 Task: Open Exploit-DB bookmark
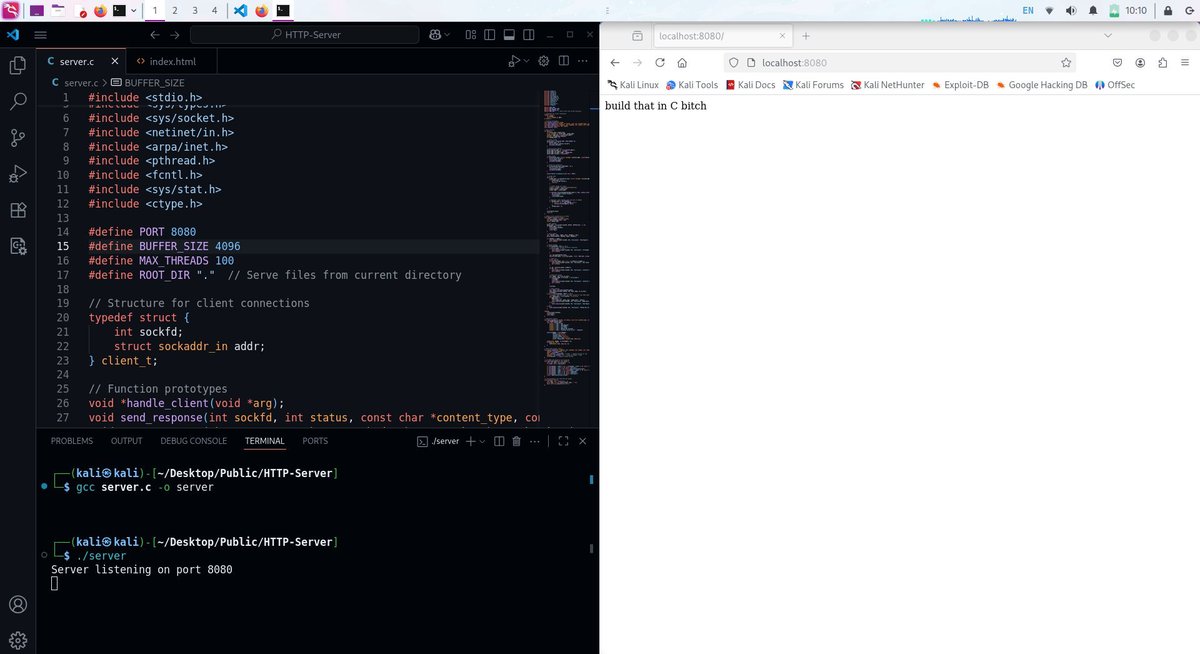click(x=960, y=85)
